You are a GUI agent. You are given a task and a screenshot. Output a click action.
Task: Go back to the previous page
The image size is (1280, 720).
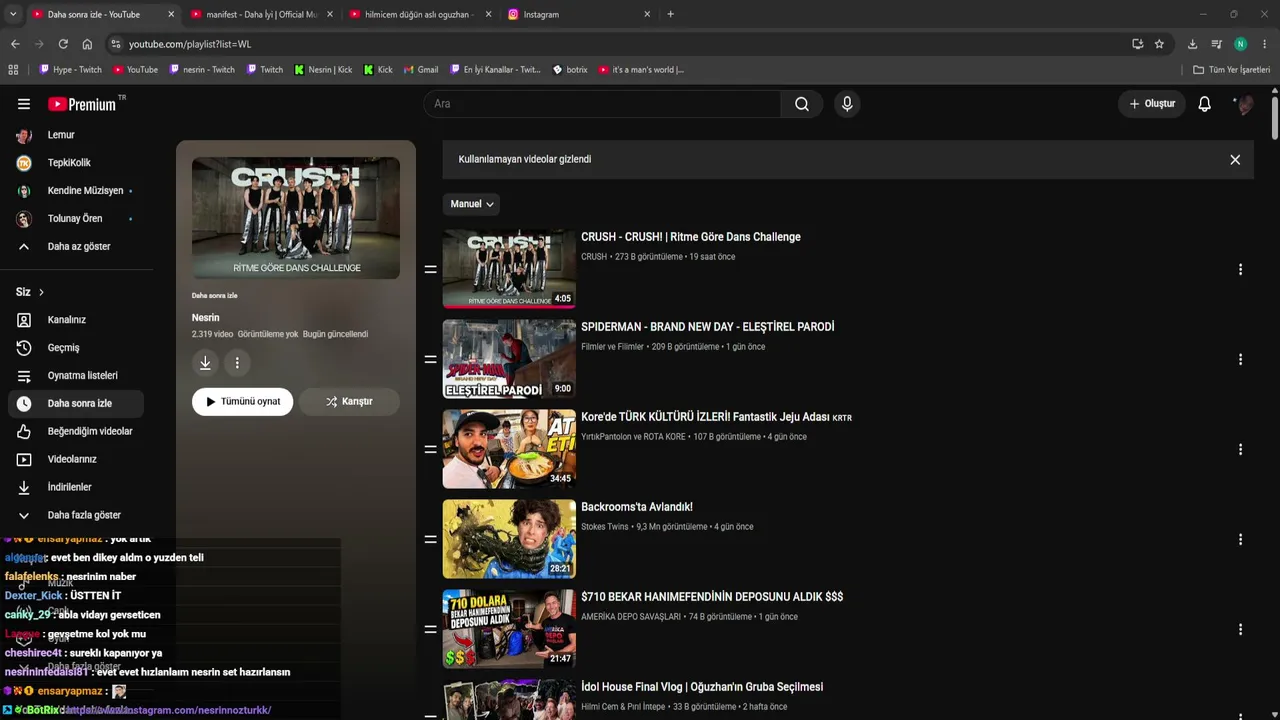coord(15,44)
